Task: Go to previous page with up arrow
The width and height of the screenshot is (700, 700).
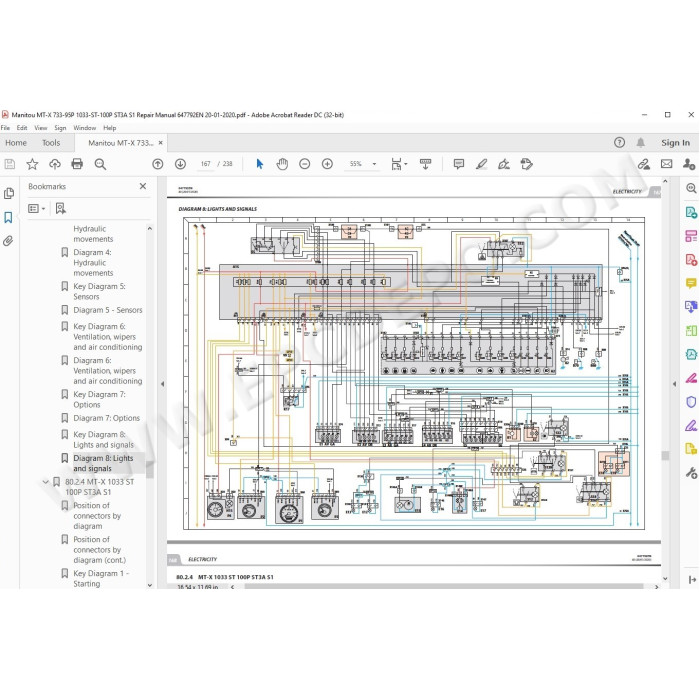Action: click(158, 164)
